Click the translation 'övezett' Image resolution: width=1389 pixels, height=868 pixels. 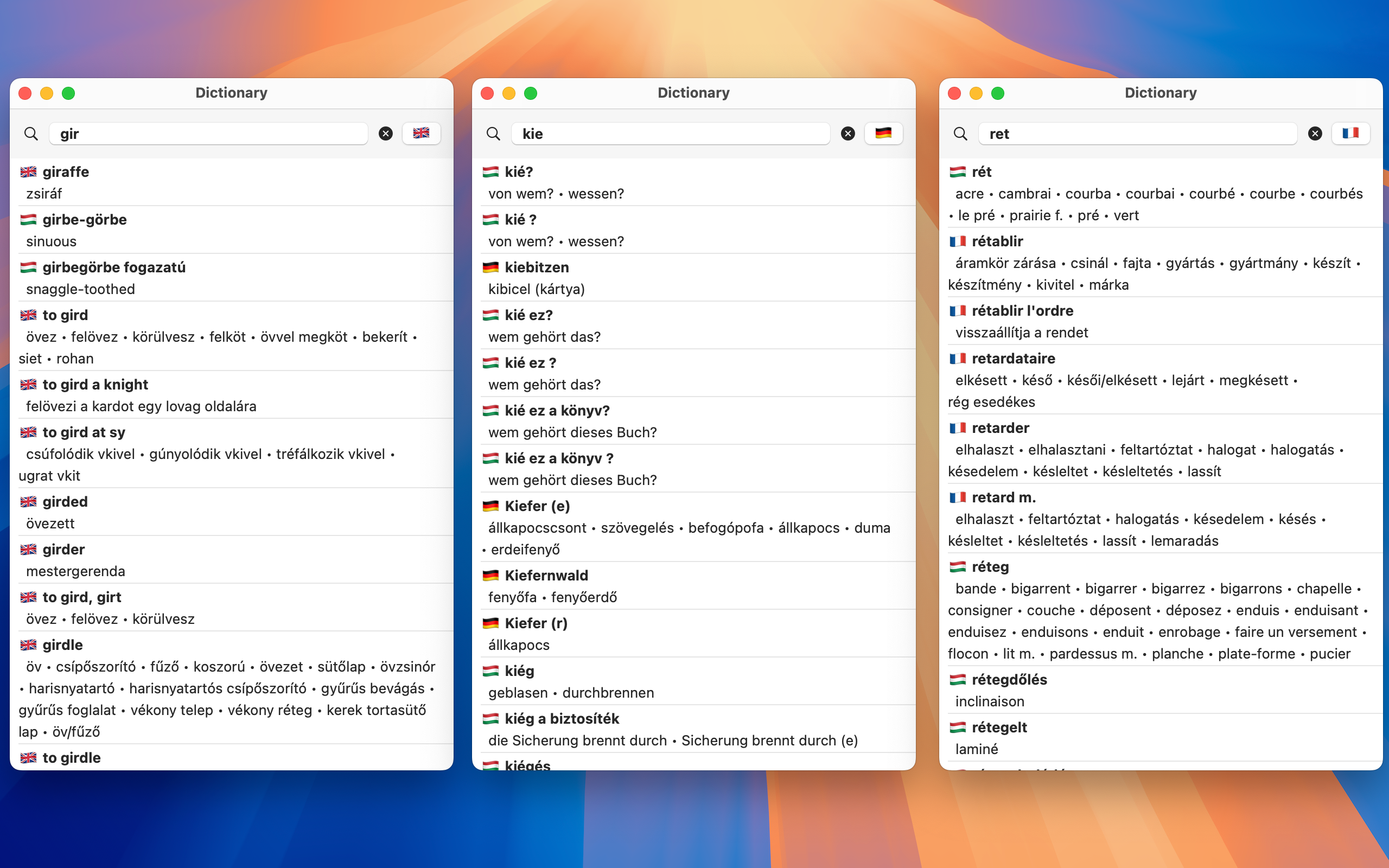(50, 523)
